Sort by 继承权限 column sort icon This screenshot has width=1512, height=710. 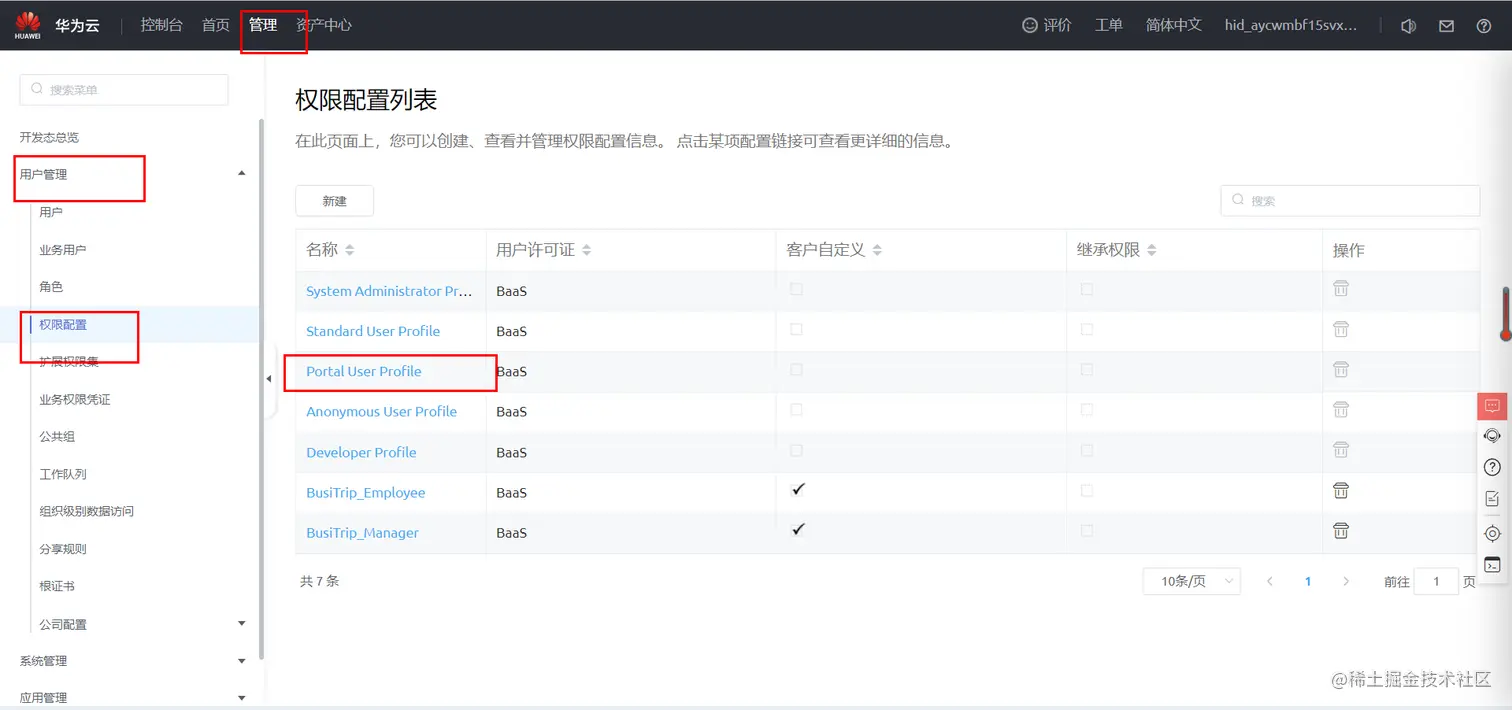[x=1151, y=251]
